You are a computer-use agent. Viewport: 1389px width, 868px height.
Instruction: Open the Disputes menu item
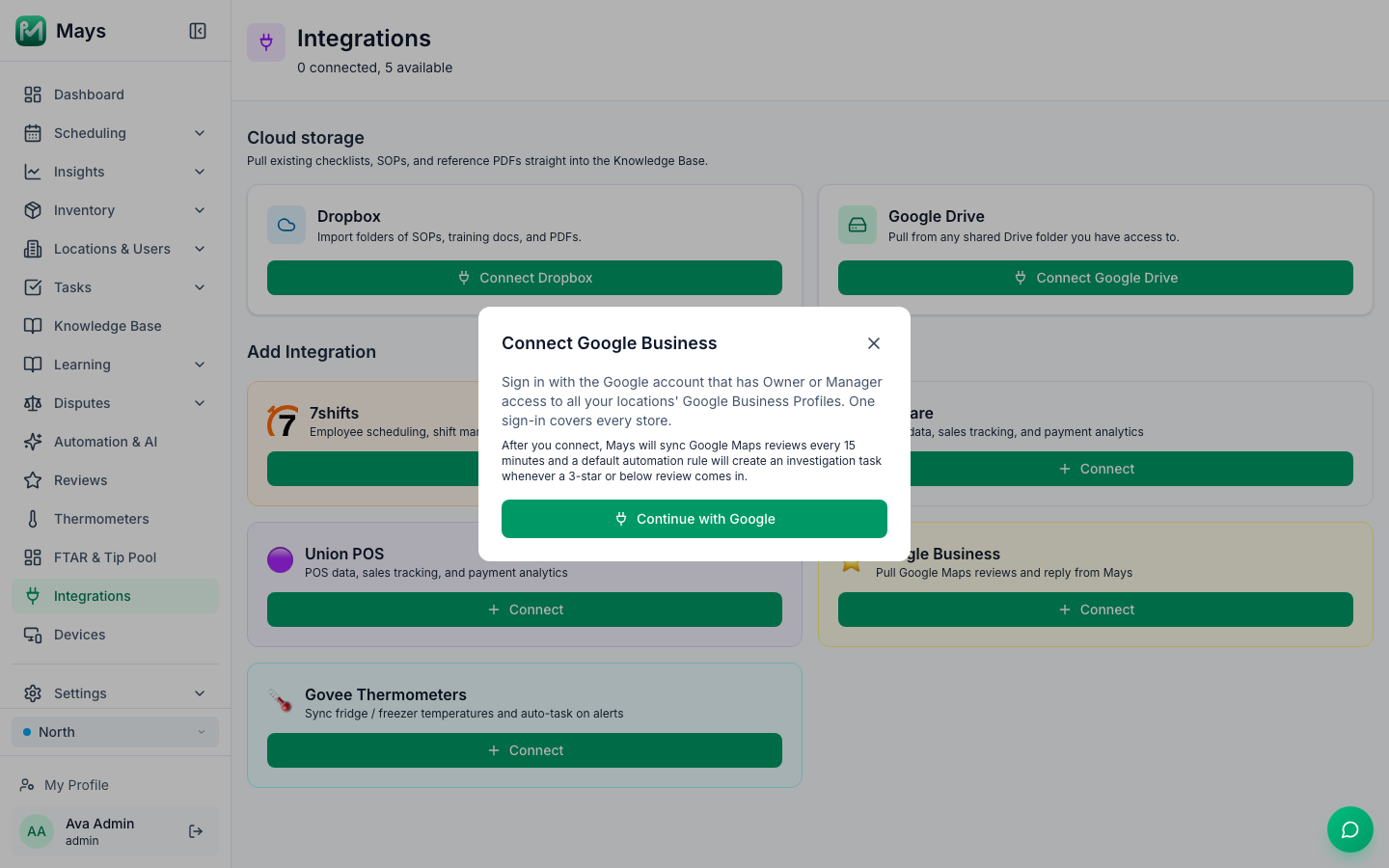(116, 403)
